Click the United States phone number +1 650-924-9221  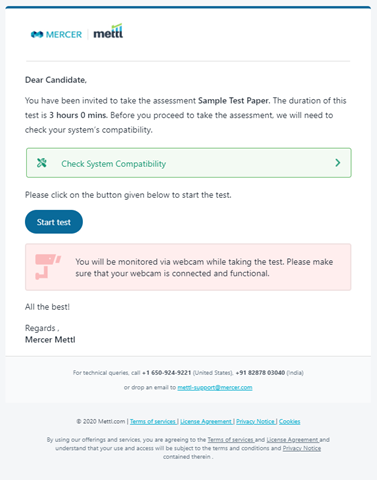(x=167, y=373)
